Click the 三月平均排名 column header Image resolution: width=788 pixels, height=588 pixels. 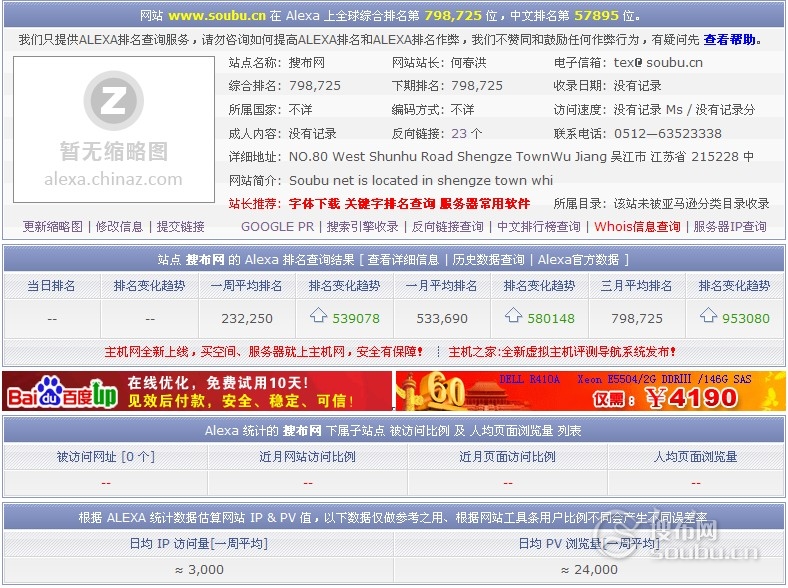pyautogui.click(x=636, y=286)
